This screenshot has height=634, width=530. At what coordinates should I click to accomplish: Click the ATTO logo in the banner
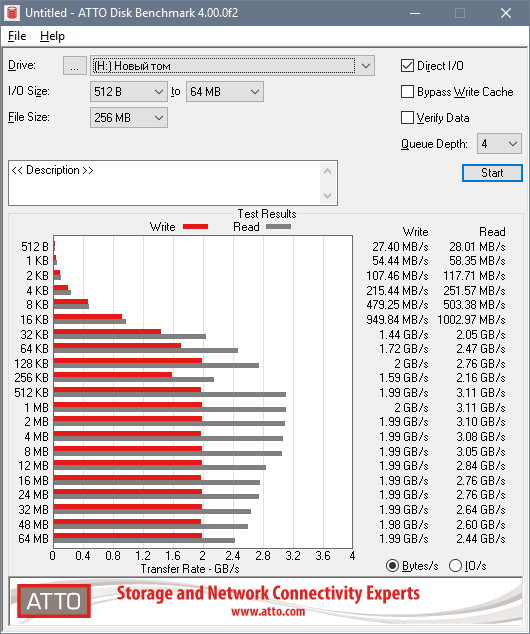[54, 601]
